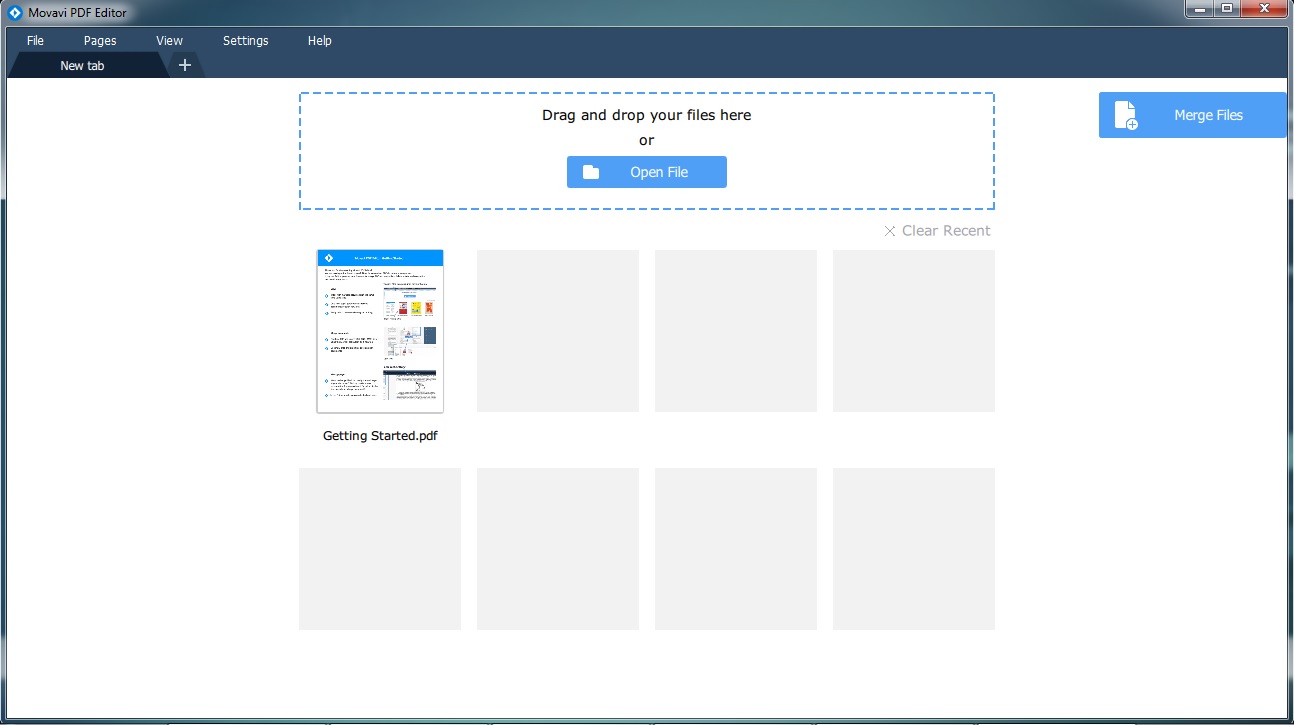1294x725 pixels.
Task: Click the Getting Started.pdf file name
Action: tap(380, 436)
